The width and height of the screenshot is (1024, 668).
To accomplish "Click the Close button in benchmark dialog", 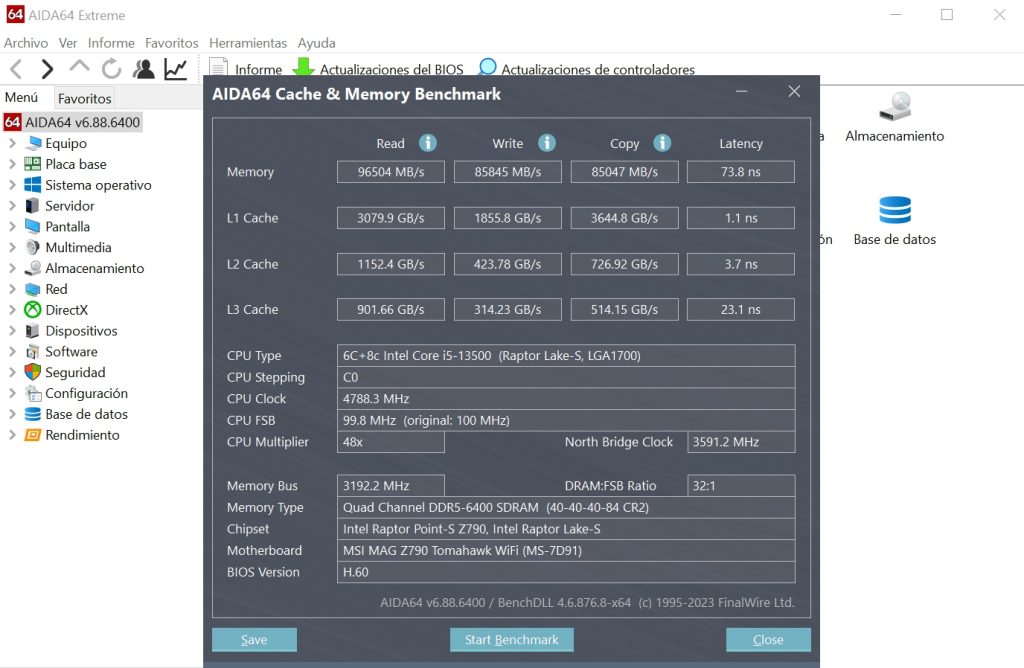I will pyautogui.click(x=769, y=640).
